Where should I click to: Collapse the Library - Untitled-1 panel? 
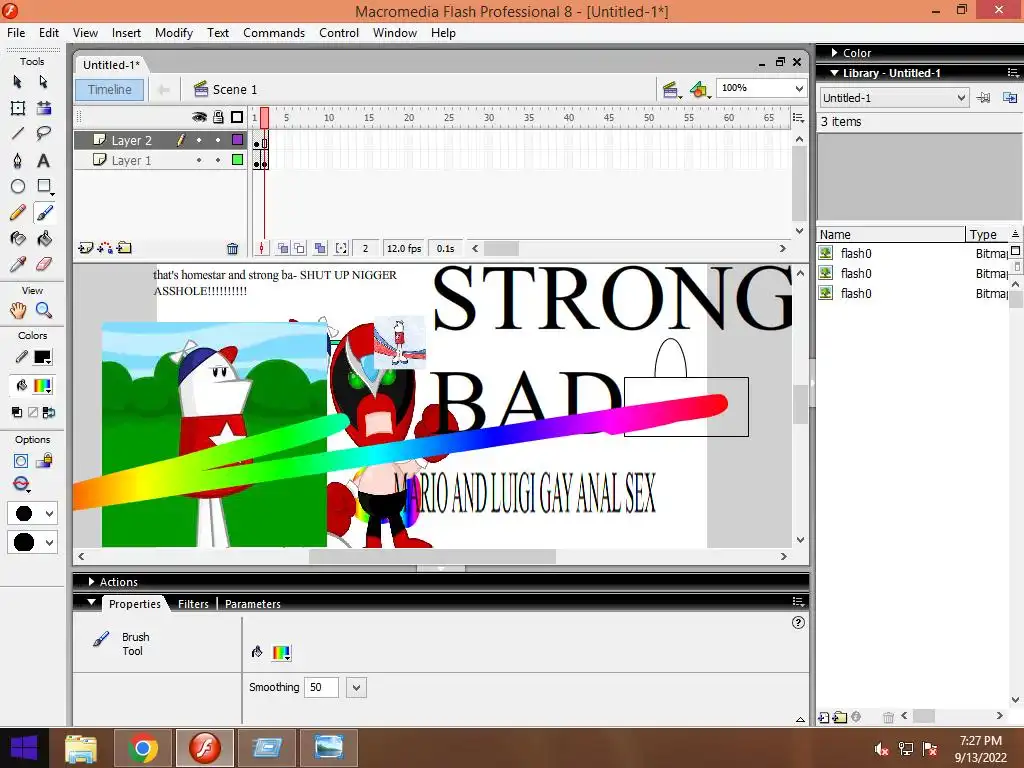[835, 73]
